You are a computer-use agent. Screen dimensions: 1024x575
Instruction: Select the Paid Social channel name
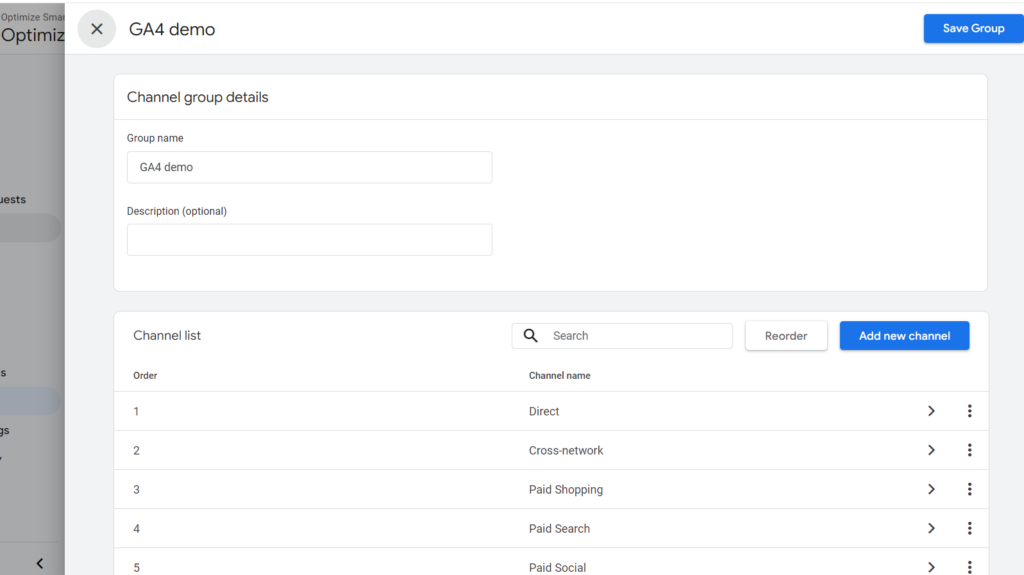tap(558, 568)
